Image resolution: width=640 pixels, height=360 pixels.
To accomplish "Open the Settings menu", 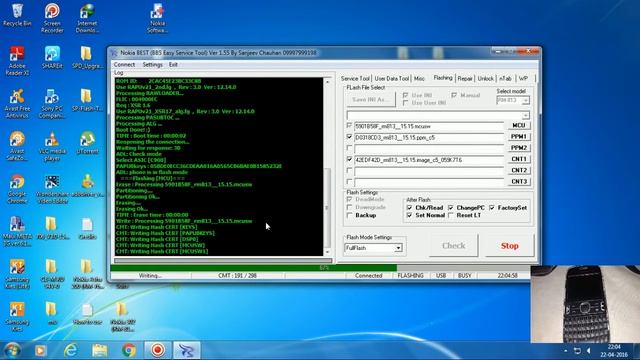I will (x=153, y=64).
